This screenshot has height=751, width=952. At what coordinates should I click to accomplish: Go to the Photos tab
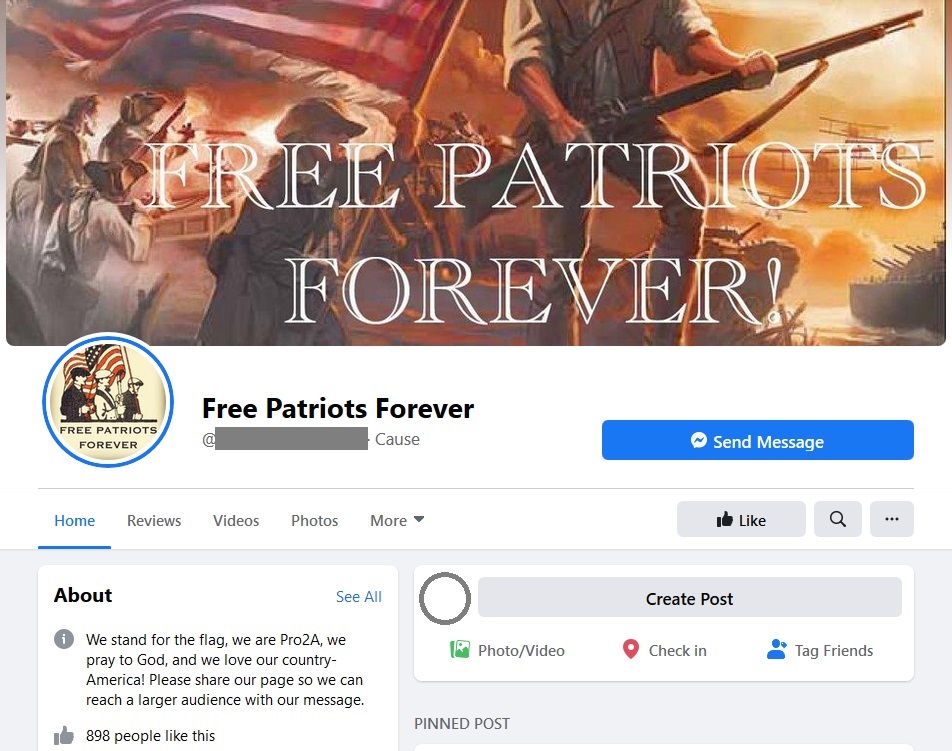(x=314, y=520)
